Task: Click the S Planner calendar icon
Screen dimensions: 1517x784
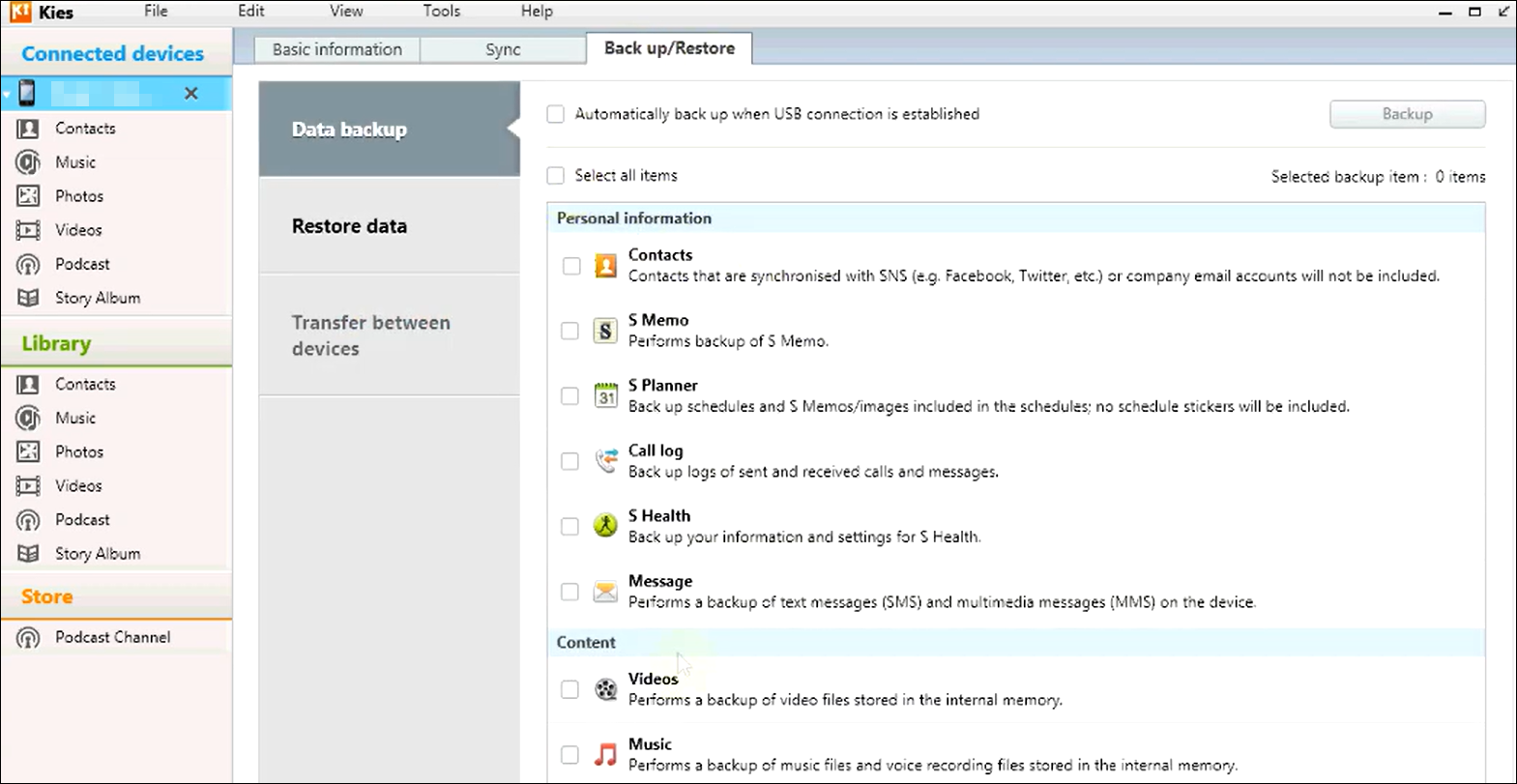Action: (605, 395)
